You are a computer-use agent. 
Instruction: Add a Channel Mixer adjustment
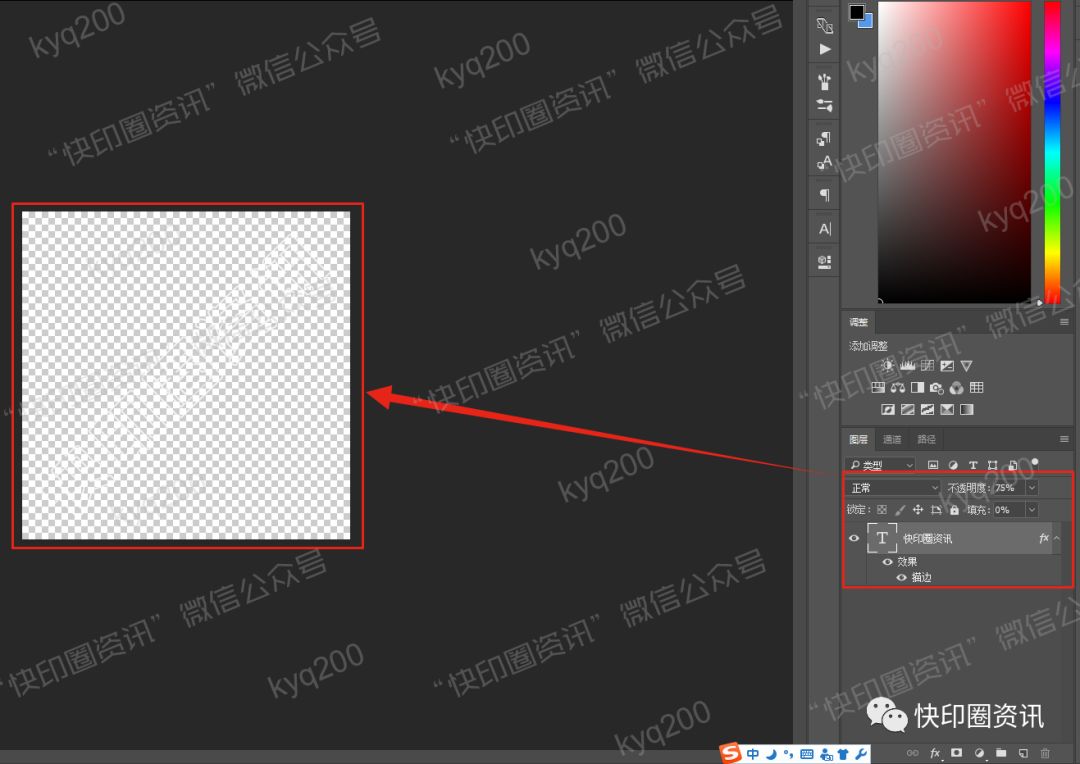957,388
